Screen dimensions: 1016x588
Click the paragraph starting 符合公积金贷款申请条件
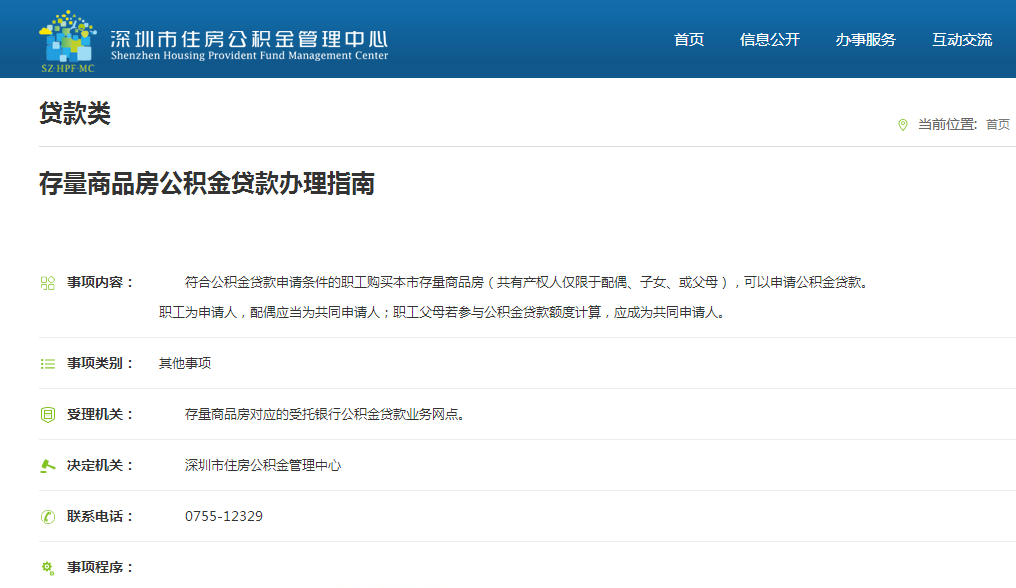pyautogui.click(x=526, y=283)
